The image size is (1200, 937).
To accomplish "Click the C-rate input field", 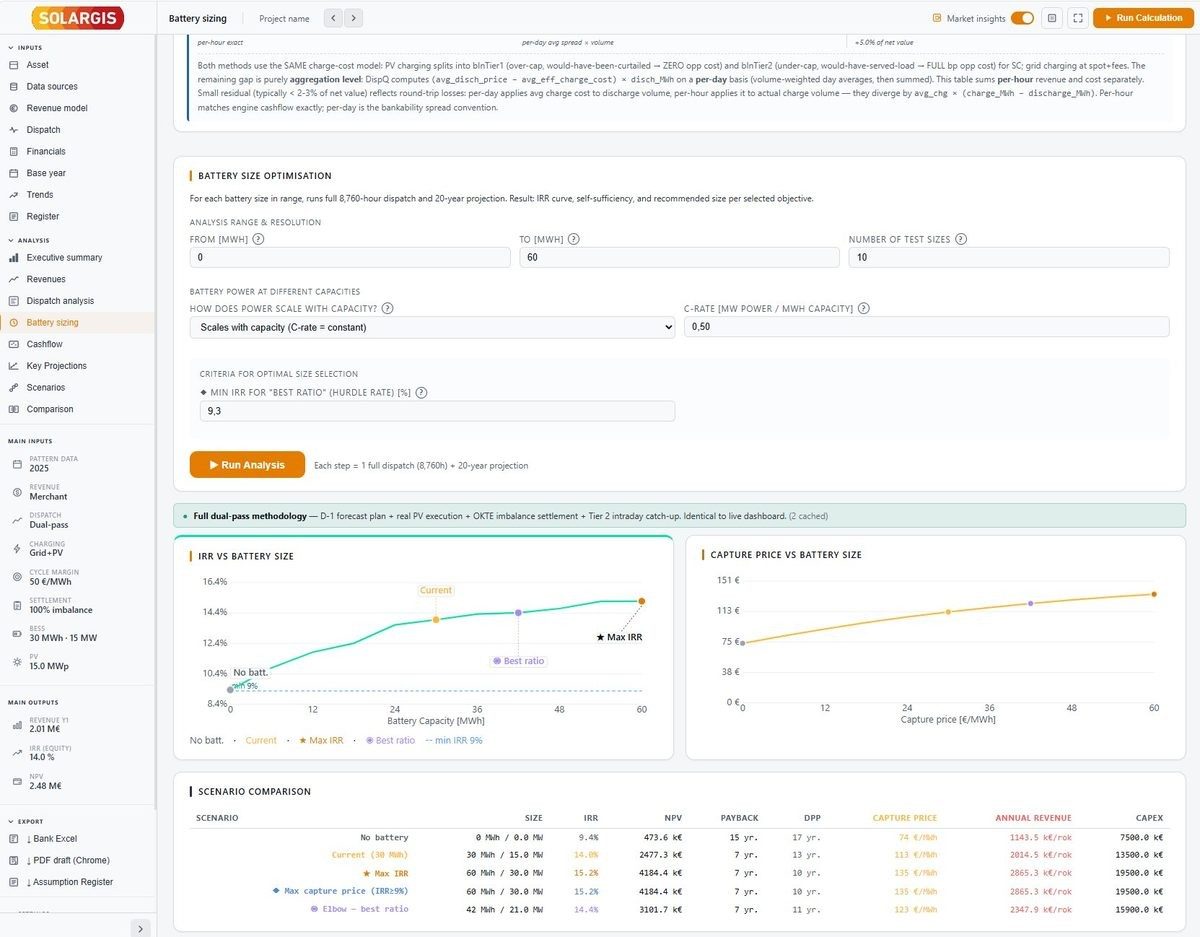I will pos(926,327).
